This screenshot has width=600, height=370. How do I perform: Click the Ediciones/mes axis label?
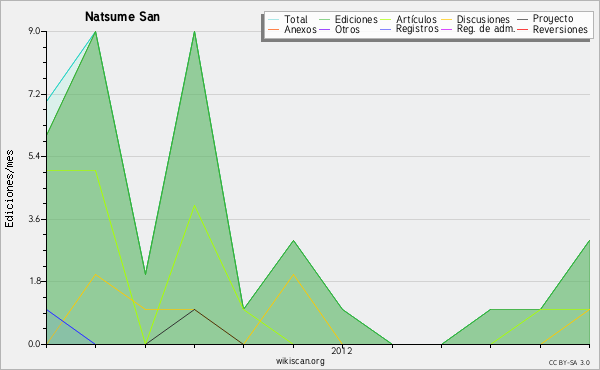pos(9,189)
